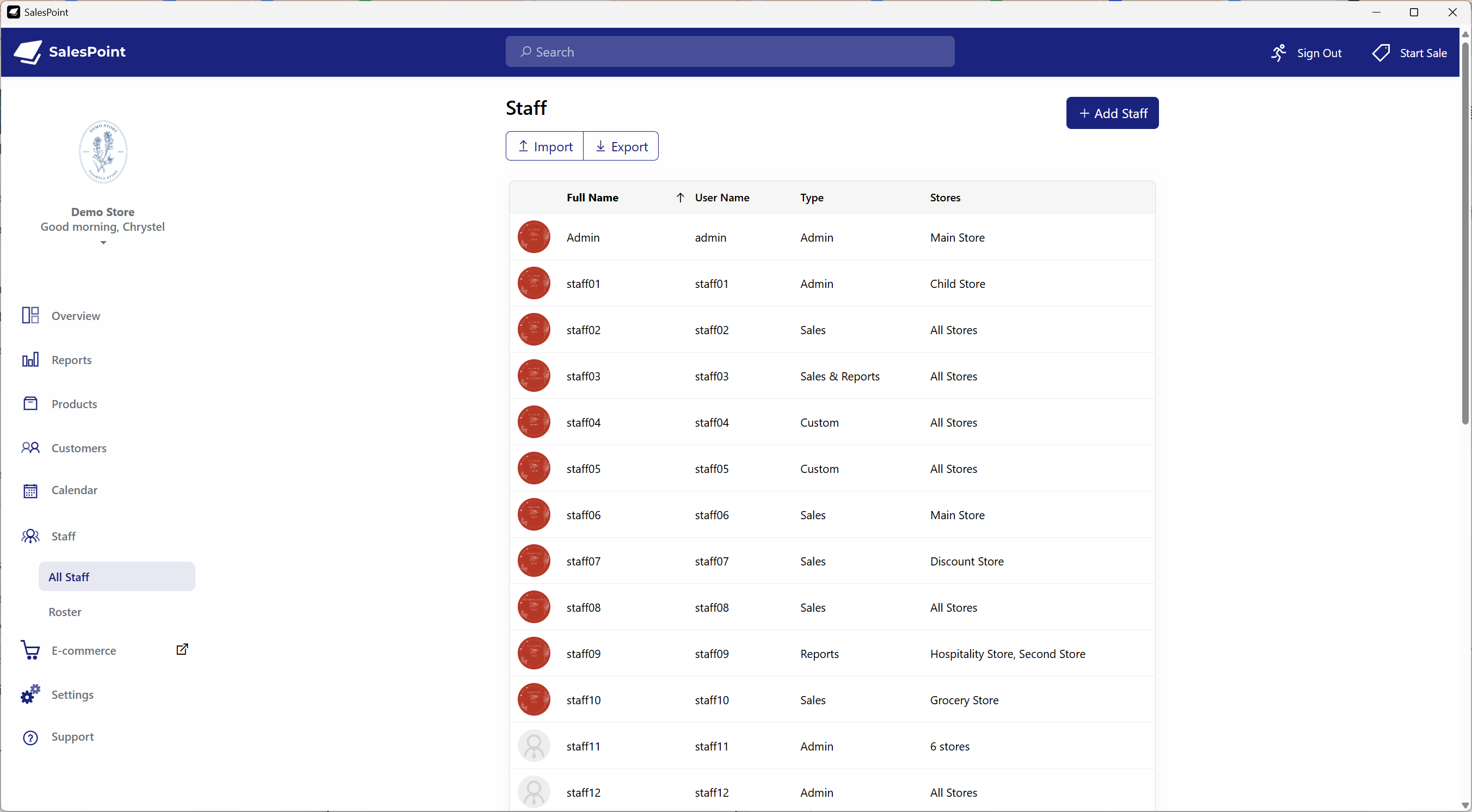
Task: Click the Calendar icon in sidebar
Action: tap(30, 490)
